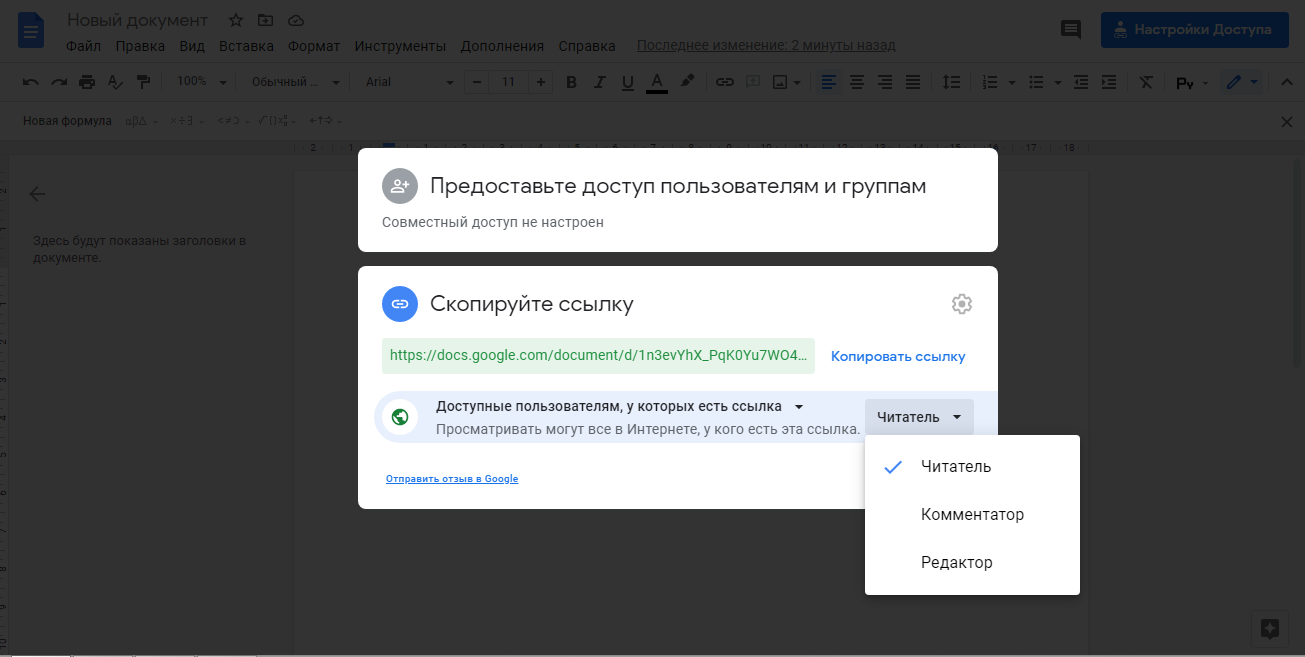Select Читатель role option
The height and width of the screenshot is (657, 1305).
coord(956,467)
